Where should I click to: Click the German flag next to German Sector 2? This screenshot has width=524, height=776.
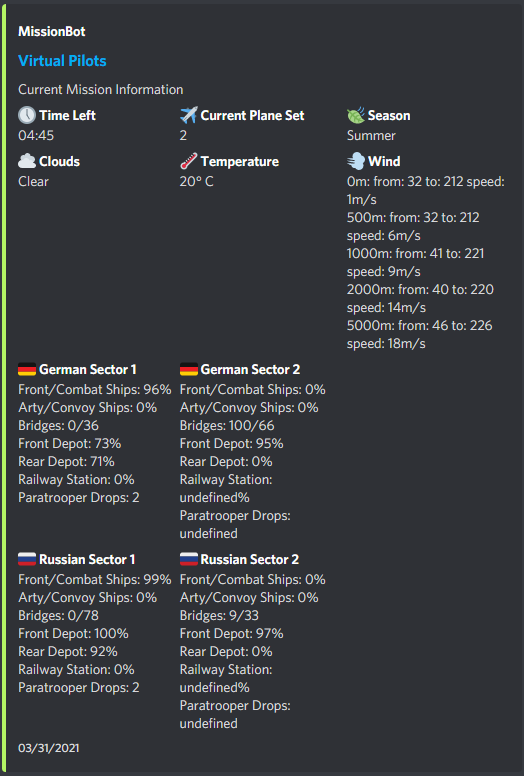click(x=189, y=370)
